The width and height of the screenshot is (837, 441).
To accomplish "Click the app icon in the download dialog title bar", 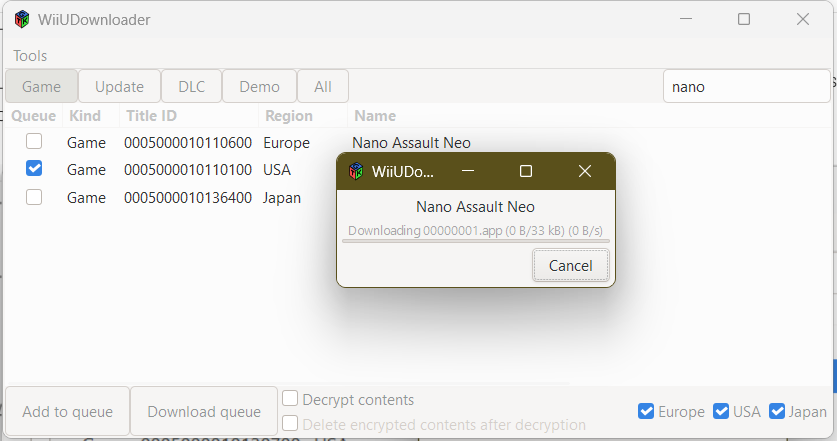I will [x=356, y=171].
